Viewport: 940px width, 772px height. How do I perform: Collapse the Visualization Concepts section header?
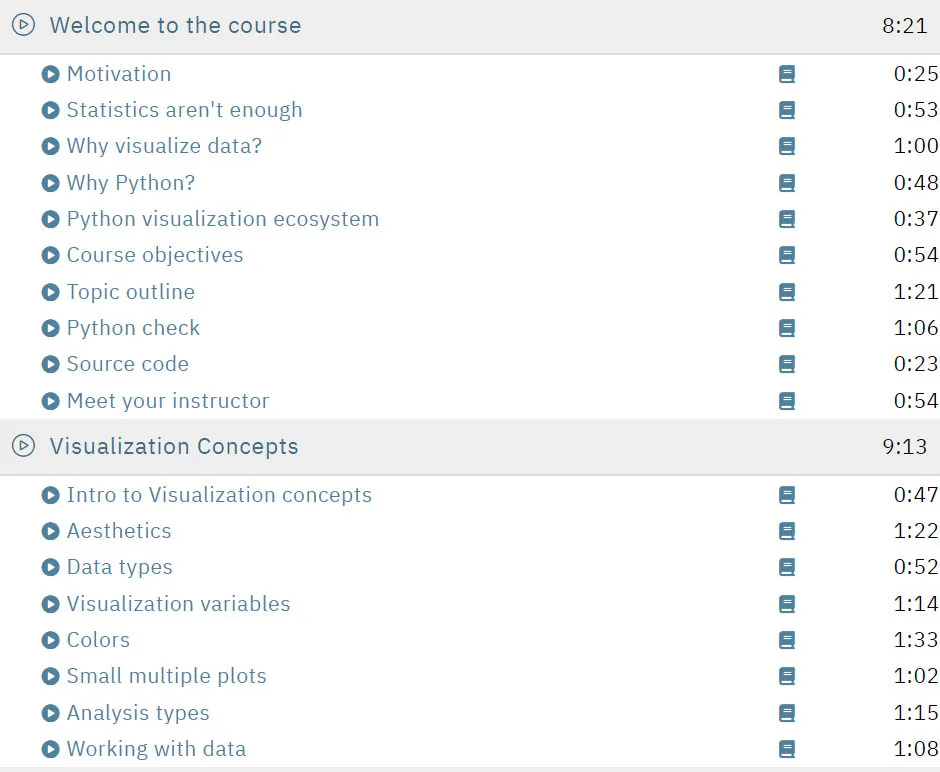click(x=470, y=447)
